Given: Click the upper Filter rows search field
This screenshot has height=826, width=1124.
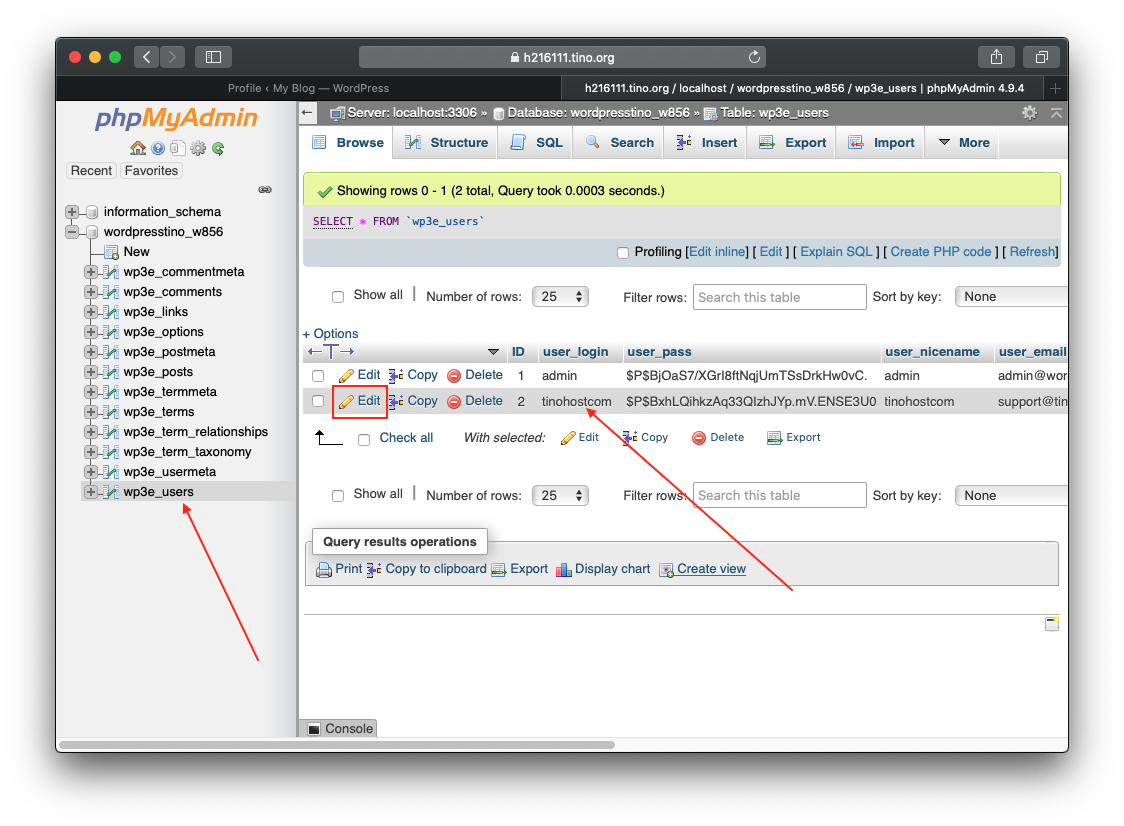Looking at the screenshot, I should 779,297.
